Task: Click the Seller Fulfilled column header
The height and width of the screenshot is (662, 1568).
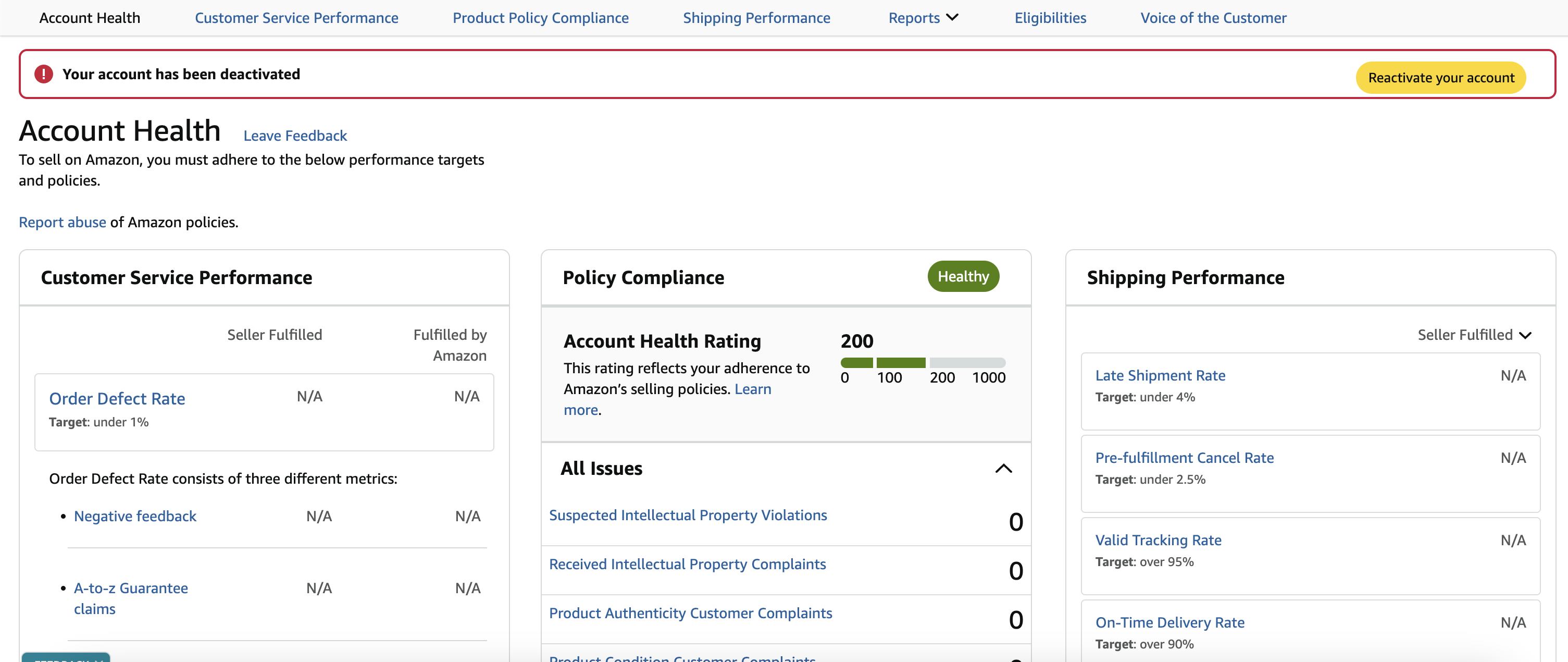Action: click(x=275, y=335)
